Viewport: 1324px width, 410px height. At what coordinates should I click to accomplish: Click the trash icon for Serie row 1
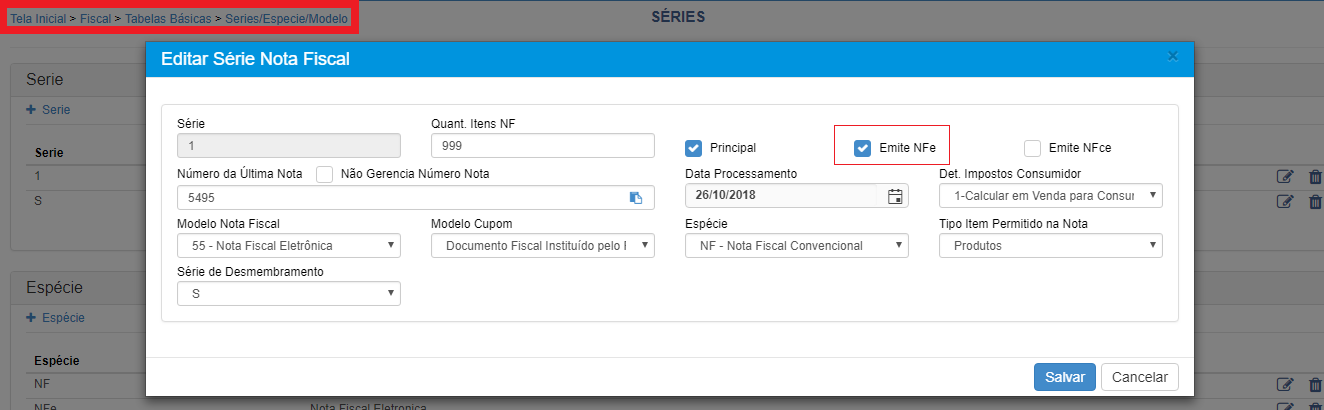(1316, 177)
